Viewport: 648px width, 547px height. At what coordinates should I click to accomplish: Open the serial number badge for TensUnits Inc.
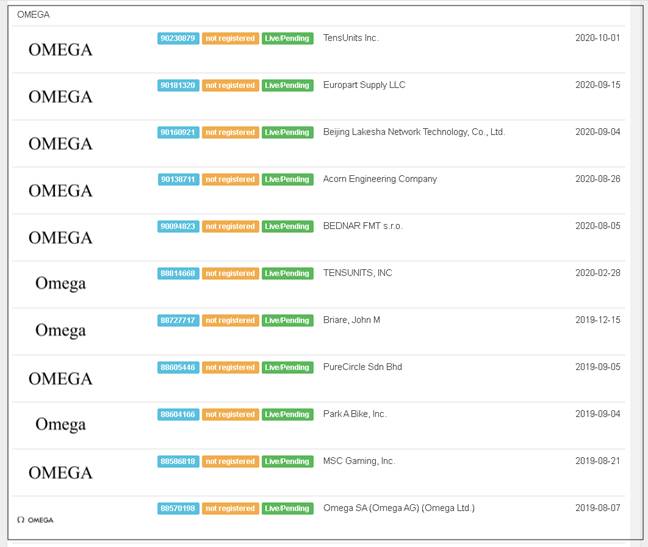[x=178, y=38]
